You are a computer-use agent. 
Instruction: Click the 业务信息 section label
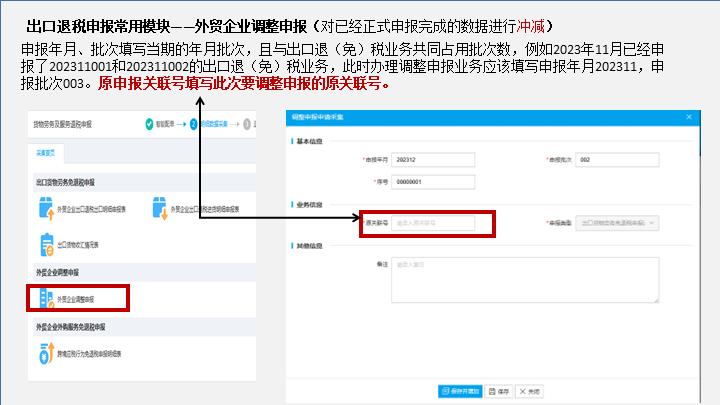click(x=309, y=205)
